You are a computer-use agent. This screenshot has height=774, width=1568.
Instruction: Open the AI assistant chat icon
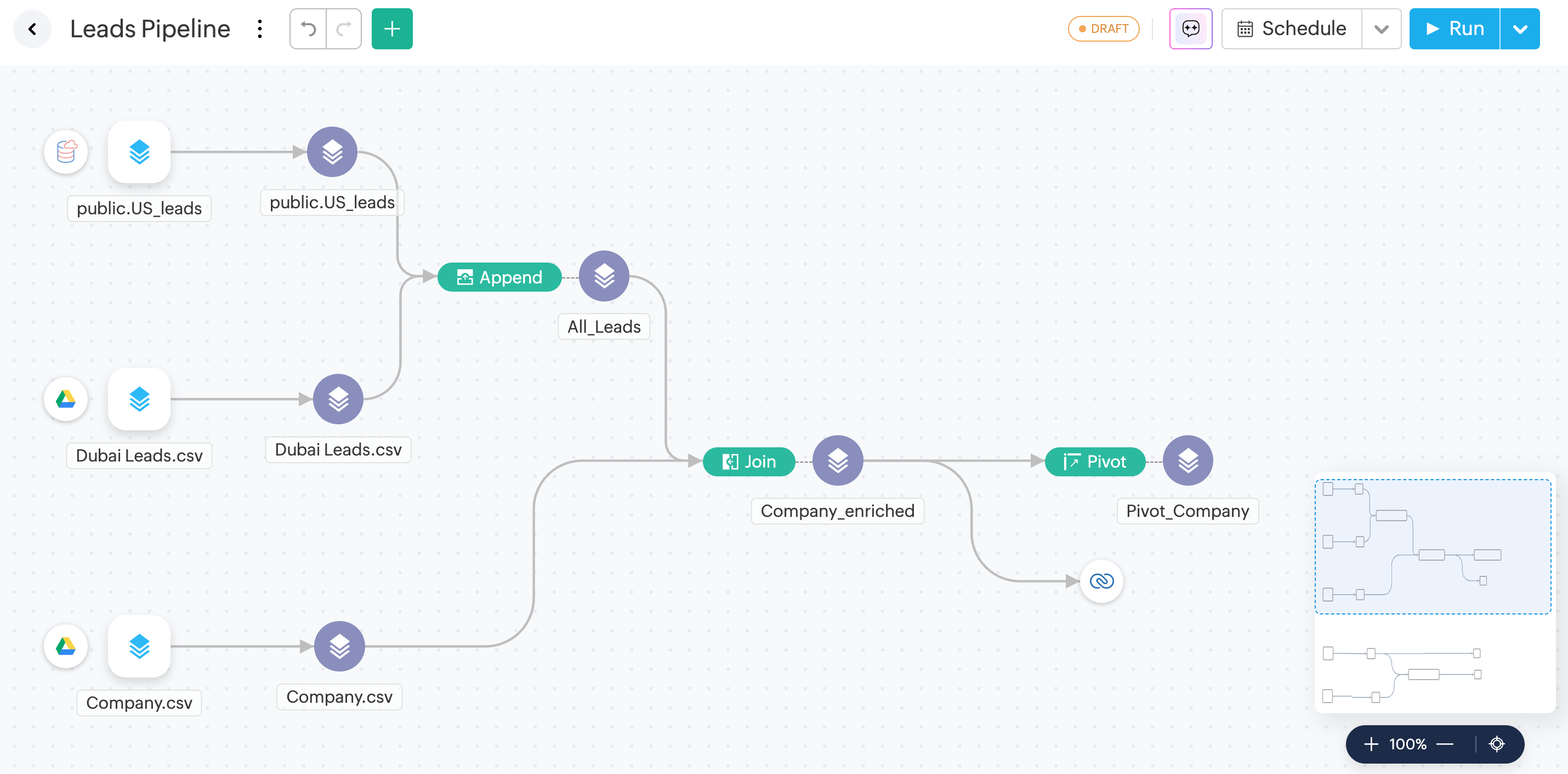(1191, 29)
